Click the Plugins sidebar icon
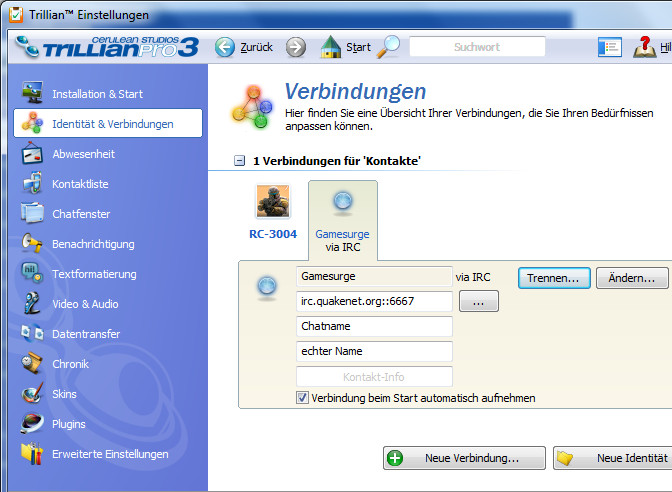 32,423
